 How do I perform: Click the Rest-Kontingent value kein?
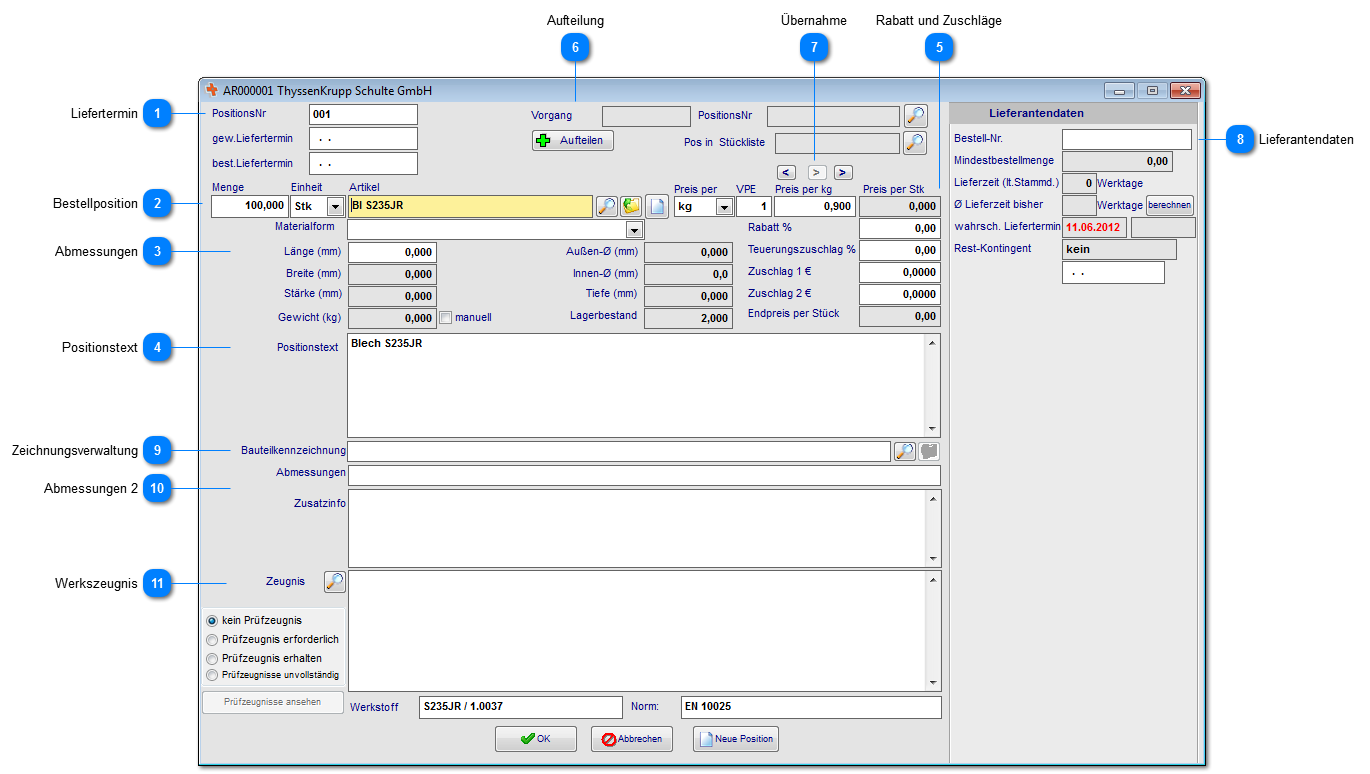pyautogui.click(x=1119, y=249)
